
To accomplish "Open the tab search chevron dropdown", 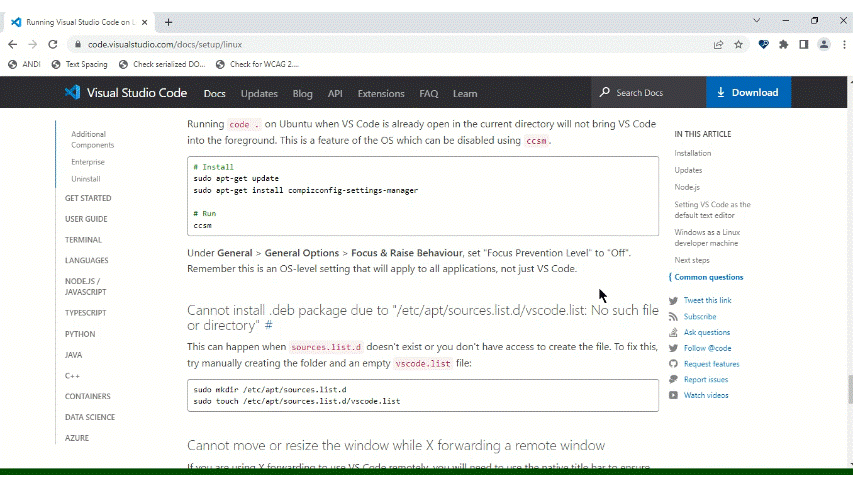I will [757, 21].
